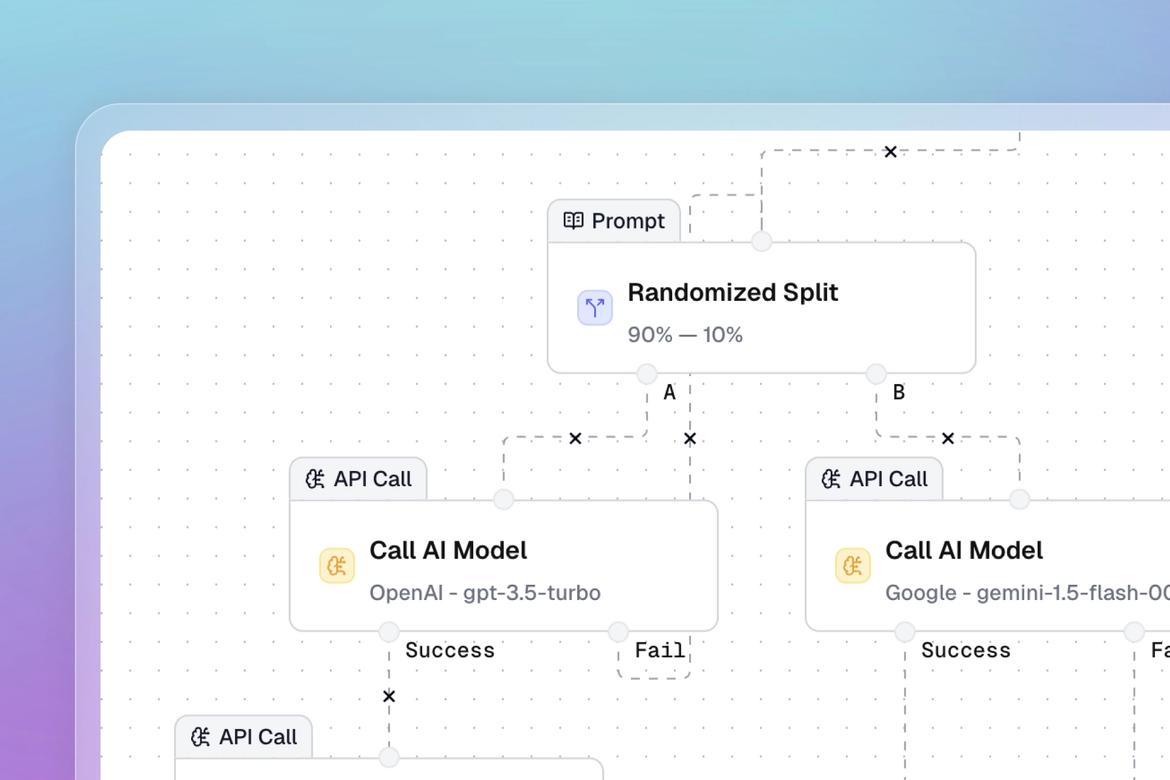Click the API icon in the left API Call label

tap(315, 479)
